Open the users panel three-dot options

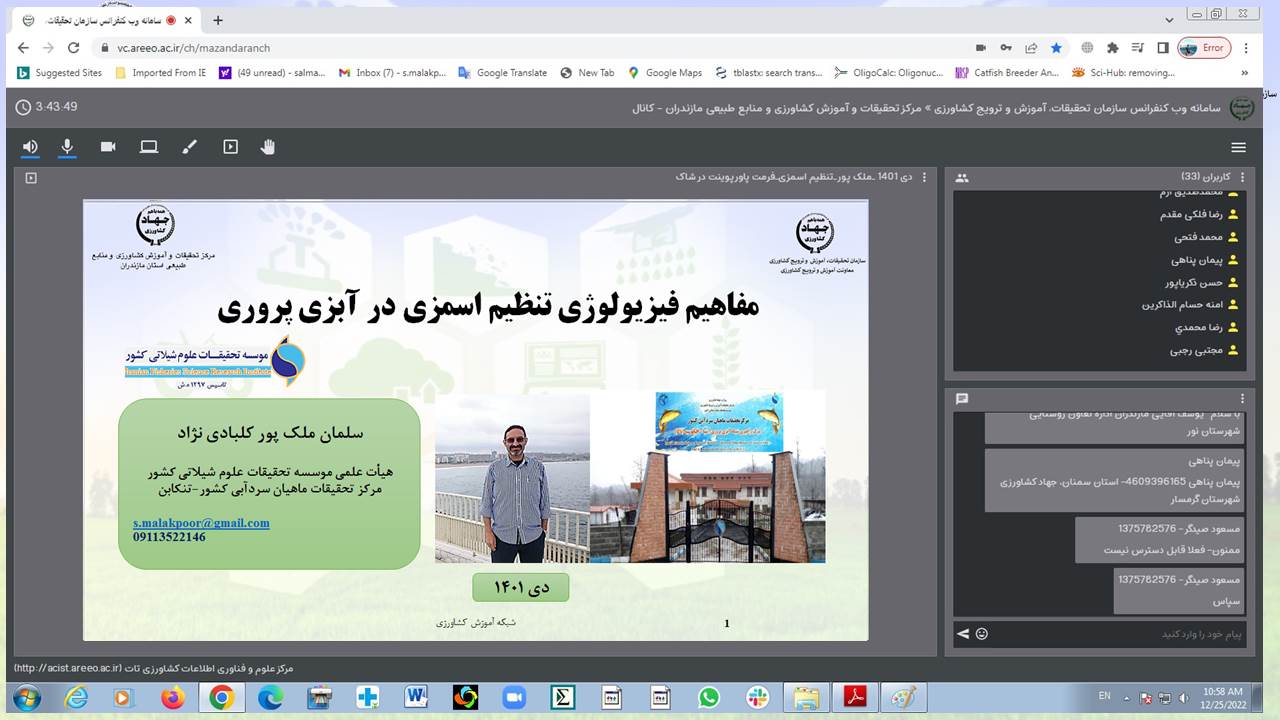(x=1243, y=177)
